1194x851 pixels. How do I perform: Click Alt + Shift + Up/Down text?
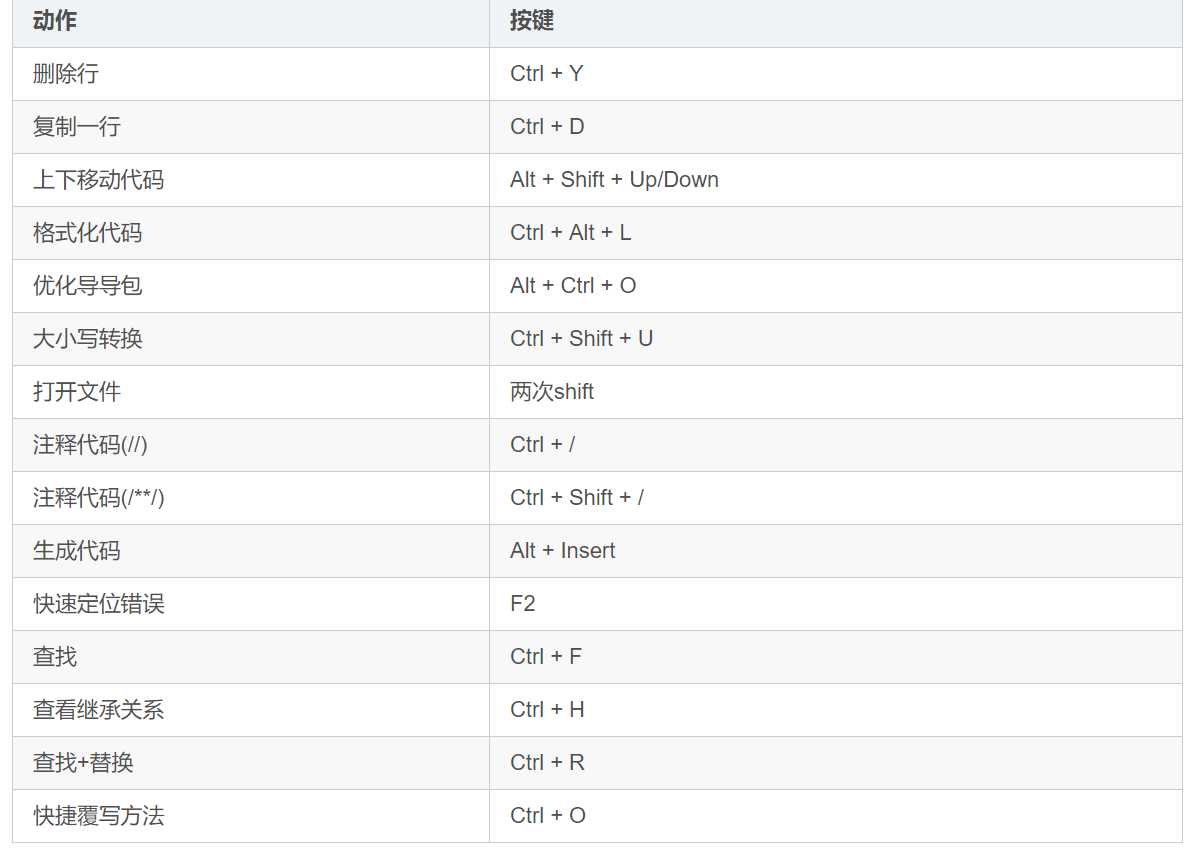pyautogui.click(x=614, y=180)
